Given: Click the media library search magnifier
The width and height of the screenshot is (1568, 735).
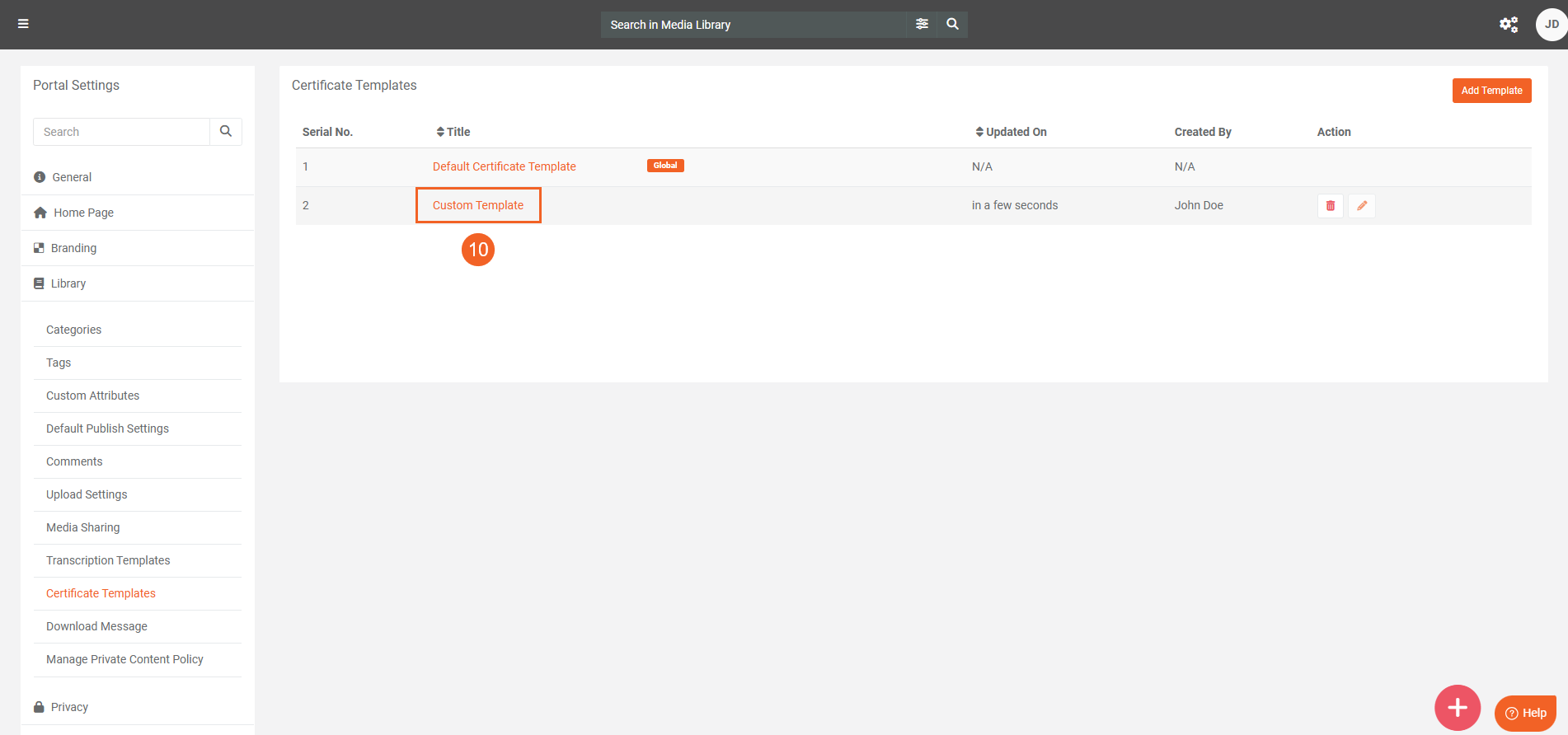Looking at the screenshot, I should (x=952, y=24).
